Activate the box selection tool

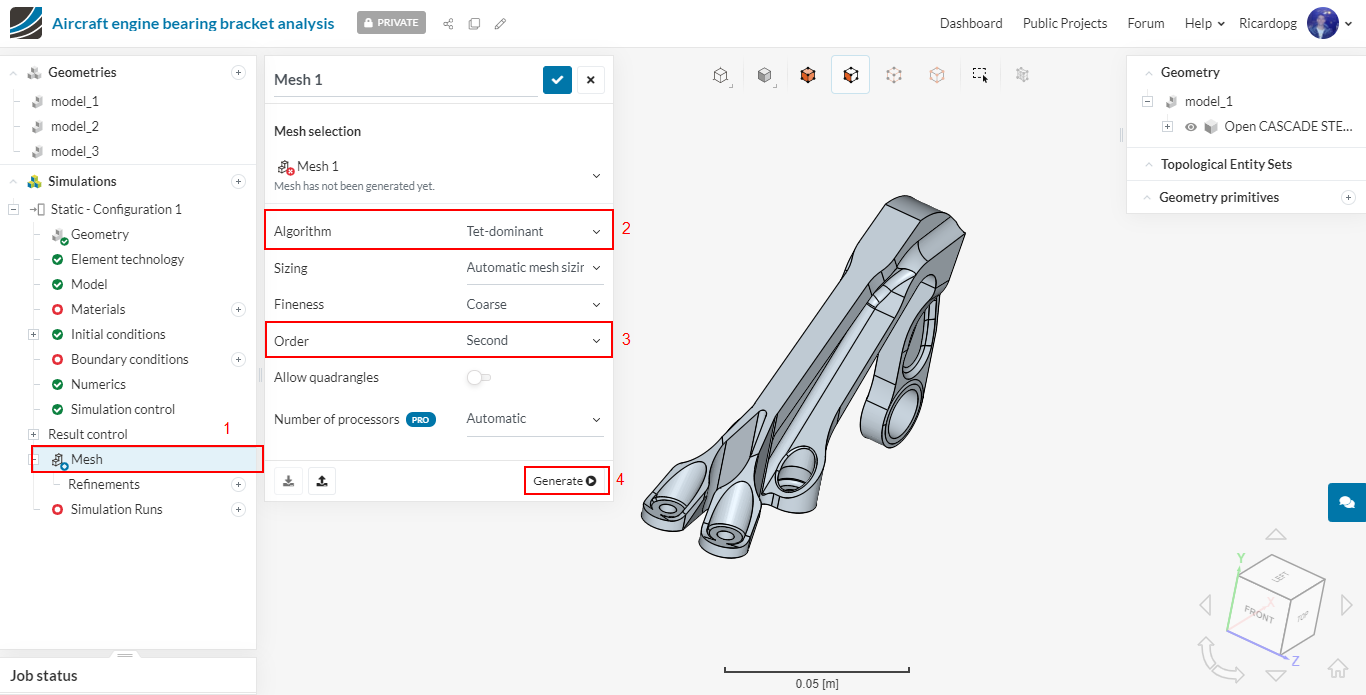pos(980,75)
